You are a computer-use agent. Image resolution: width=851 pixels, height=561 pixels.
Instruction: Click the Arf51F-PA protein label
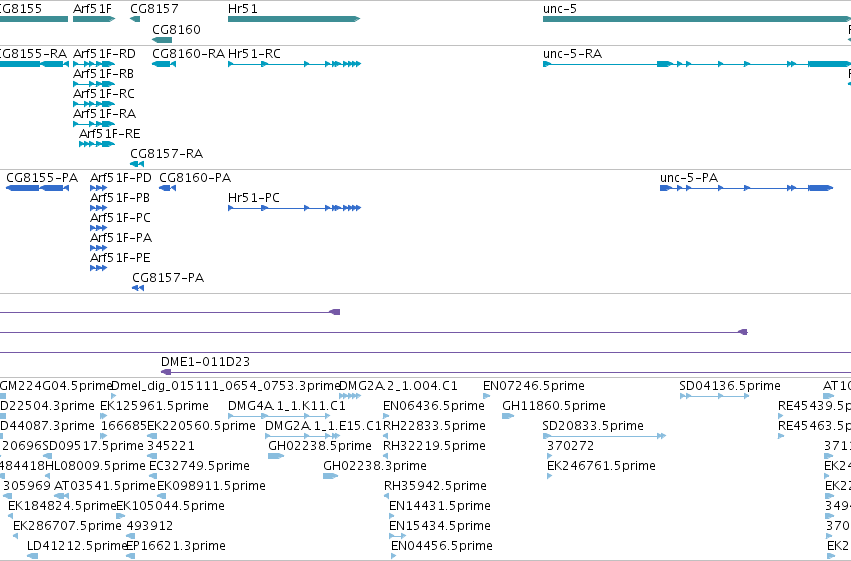point(120,238)
